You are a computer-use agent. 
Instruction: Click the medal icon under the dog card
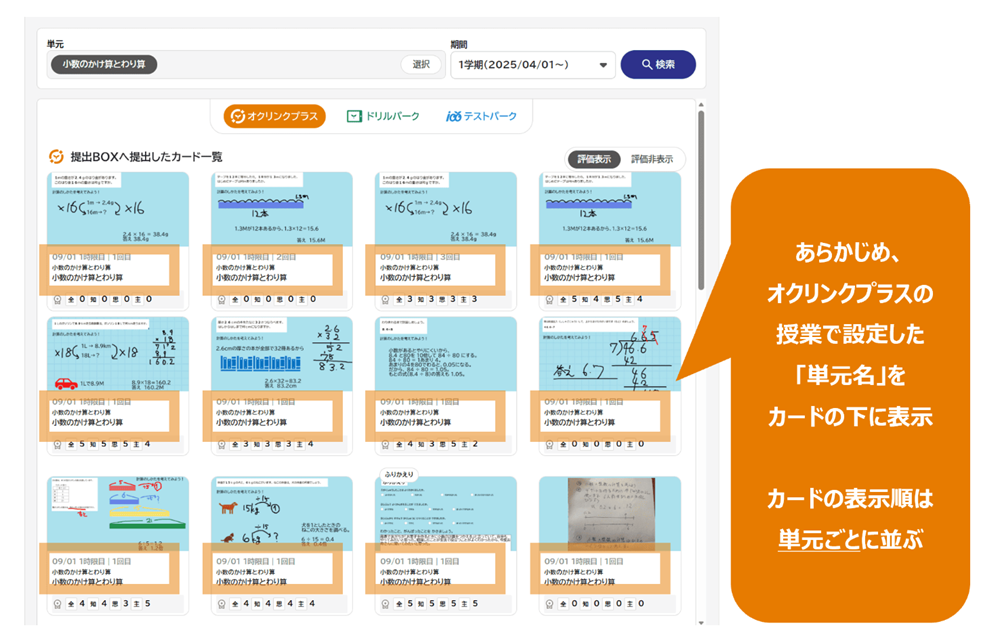221,603
